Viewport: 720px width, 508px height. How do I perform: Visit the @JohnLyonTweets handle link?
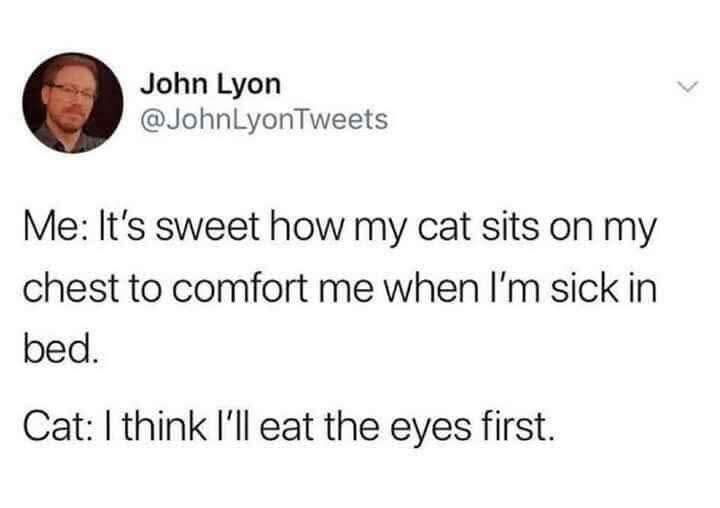click(264, 120)
